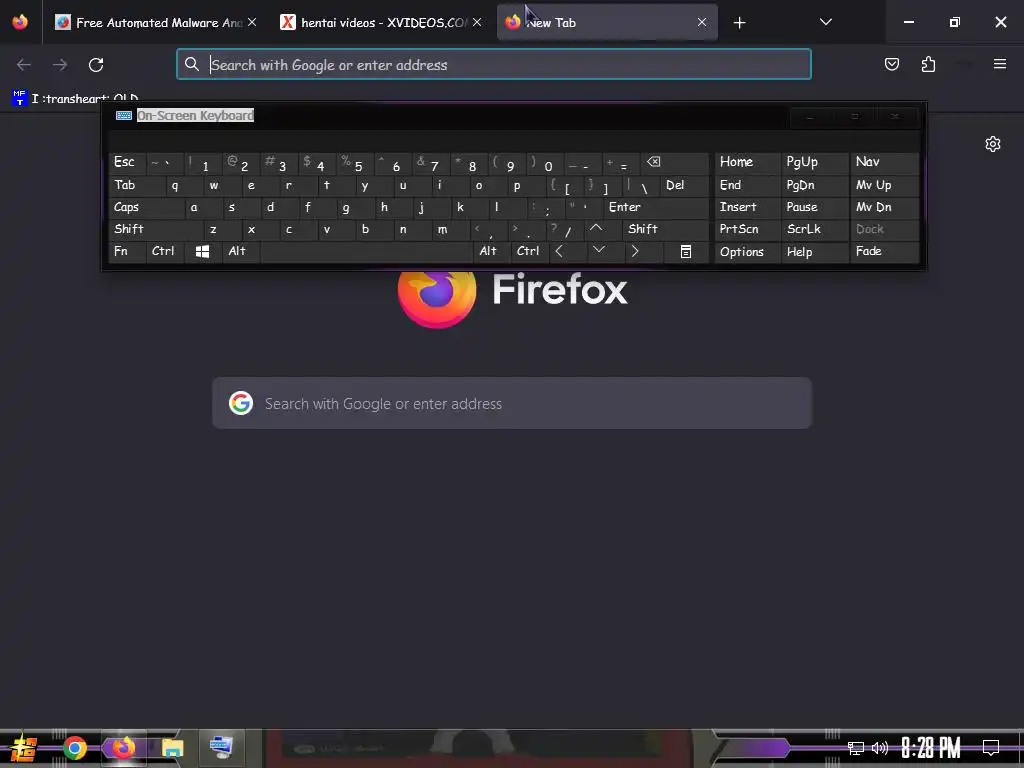Save to Pocket shield icon

click(891, 64)
